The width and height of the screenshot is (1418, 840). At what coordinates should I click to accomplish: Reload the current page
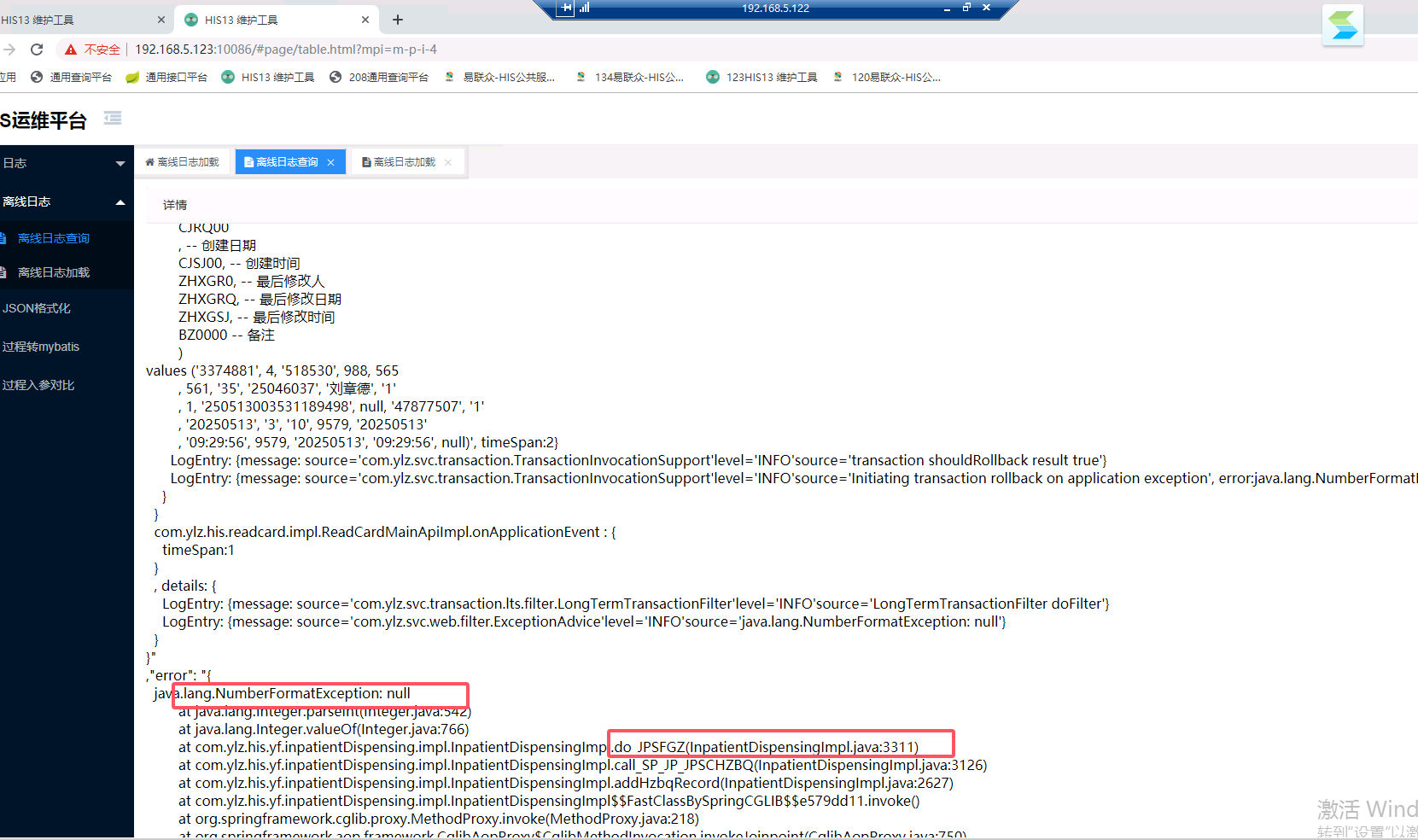coord(37,50)
